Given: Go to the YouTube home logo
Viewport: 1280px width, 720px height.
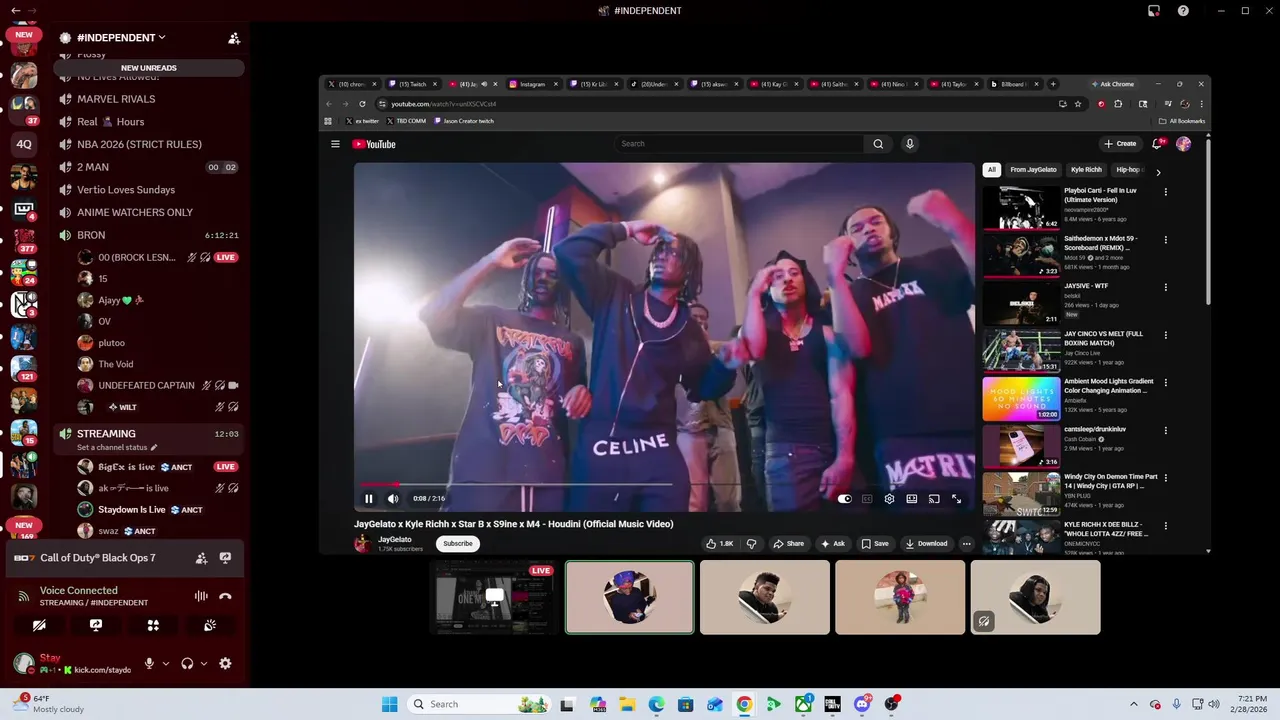Looking at the screenshot, I should click(374, 144).
